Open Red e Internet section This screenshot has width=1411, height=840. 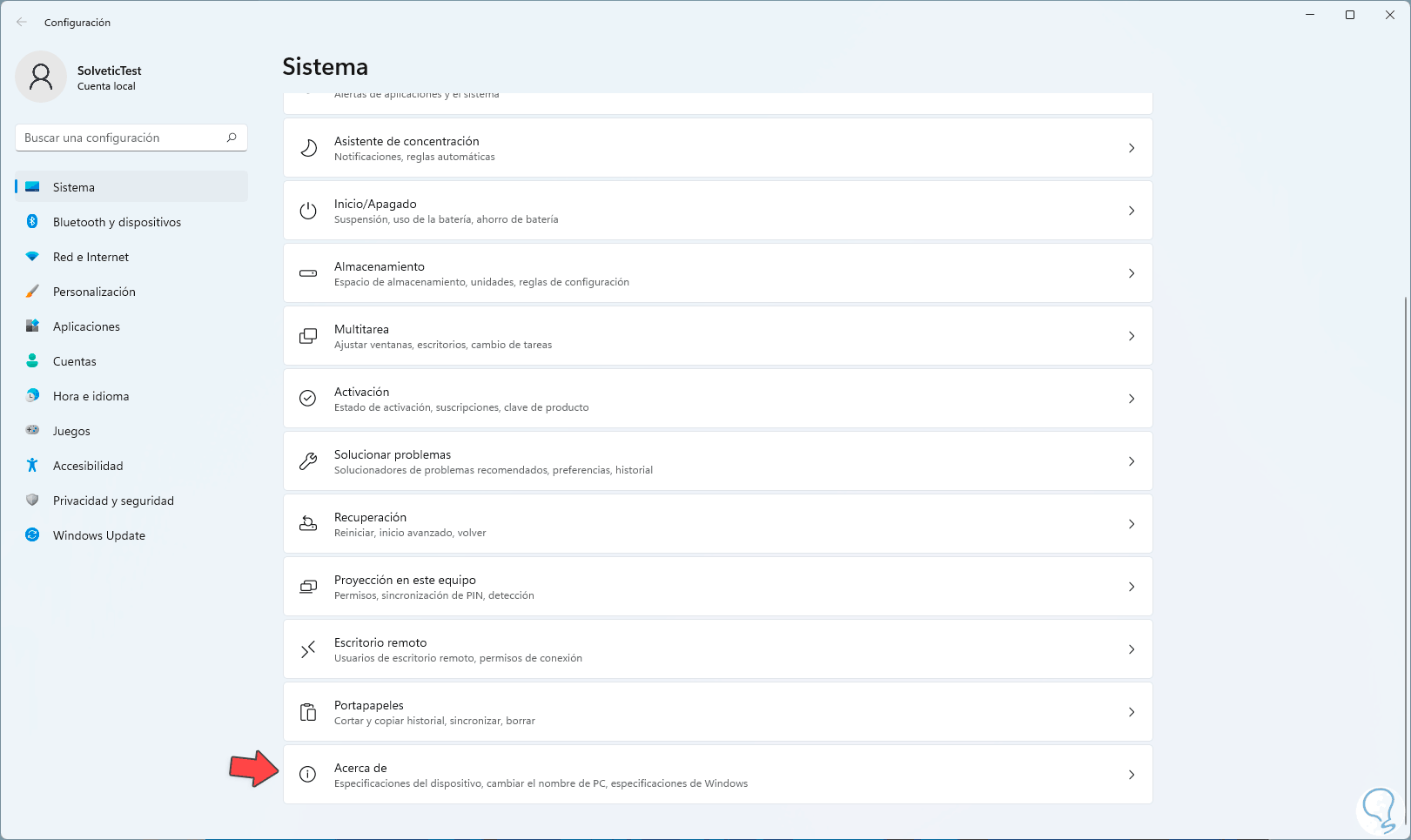[x=91, y=257]
